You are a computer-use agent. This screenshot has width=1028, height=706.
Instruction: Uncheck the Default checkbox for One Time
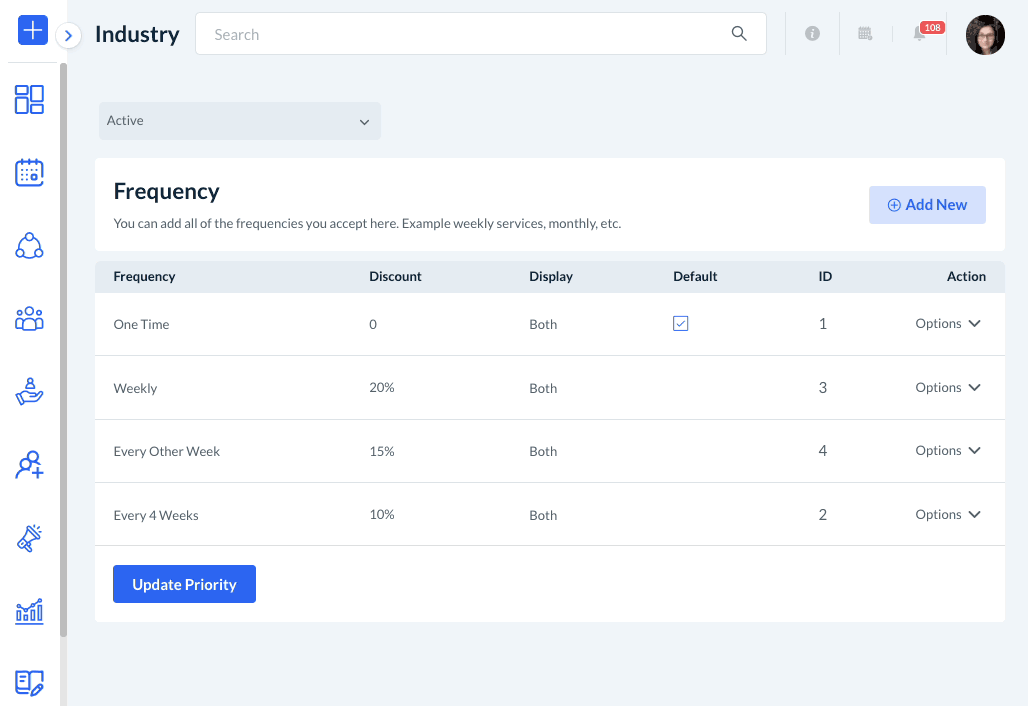680,324
